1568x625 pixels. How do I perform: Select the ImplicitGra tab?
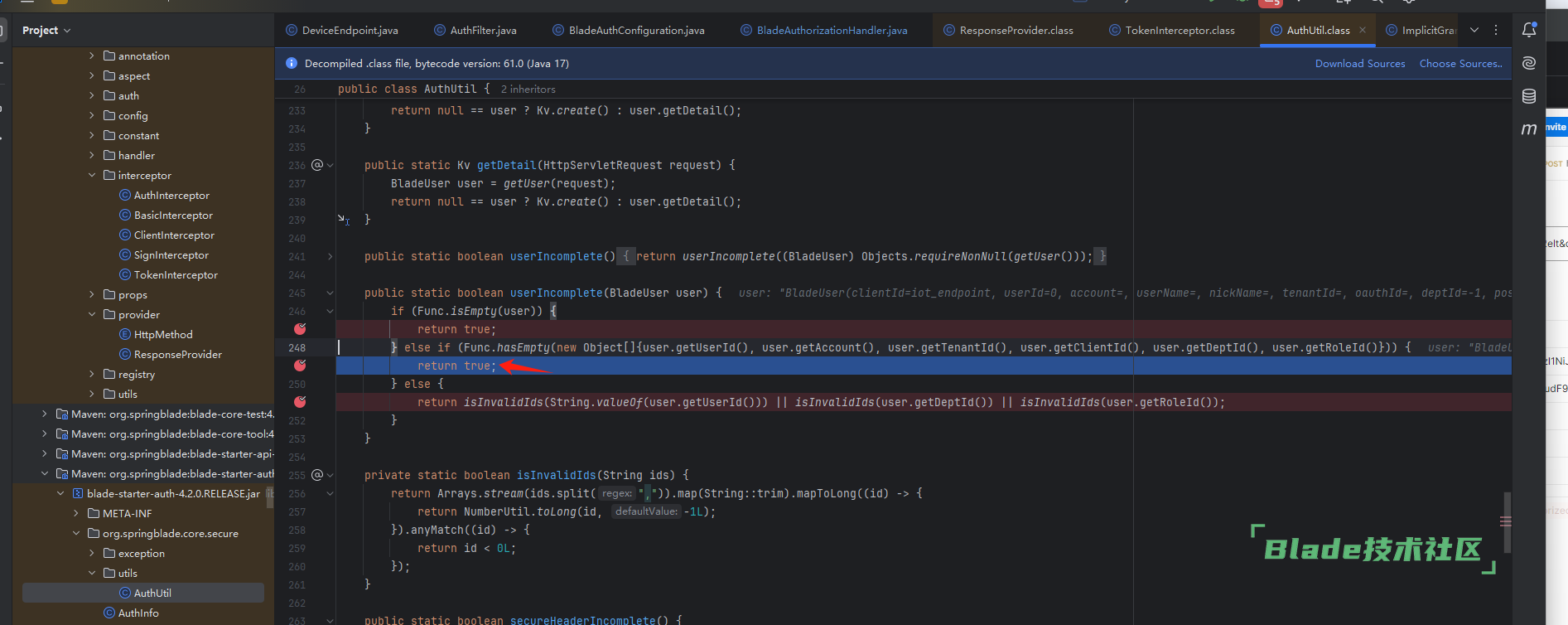[1421, 30]
